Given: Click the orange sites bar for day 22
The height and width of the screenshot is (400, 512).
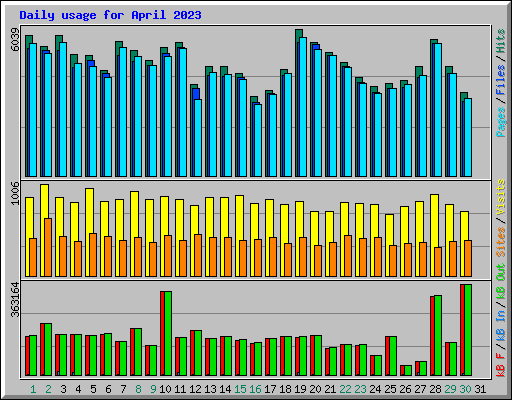Looking at the screenshot, I should point(348,256).
